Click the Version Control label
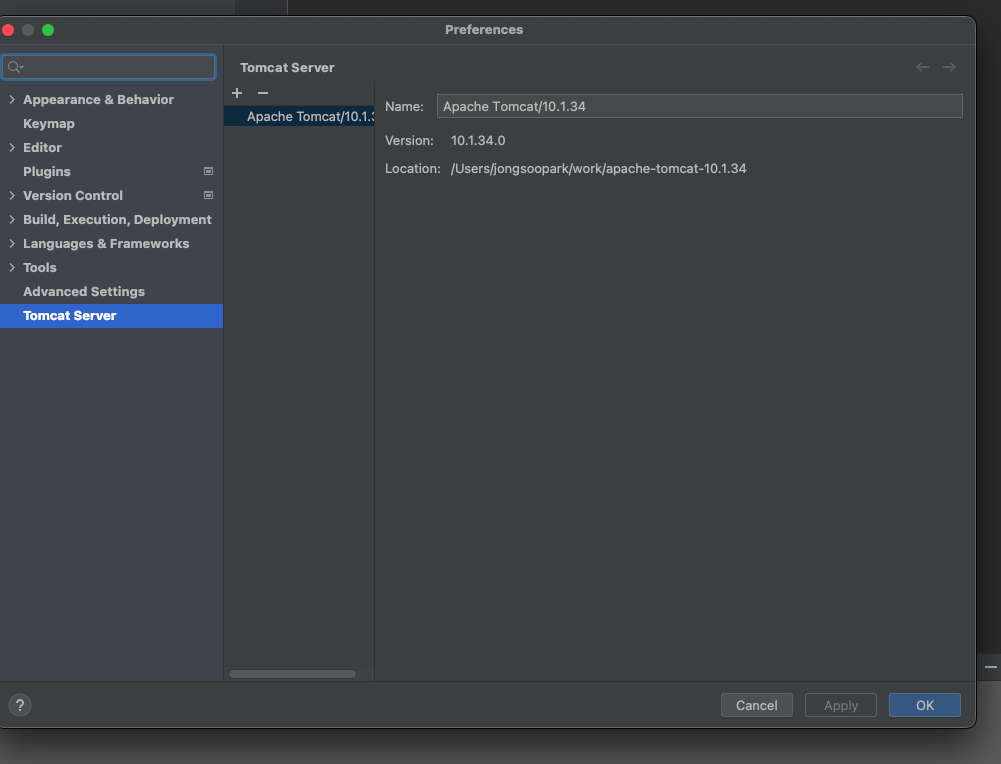Image resolution: width=1001 pixels, height=764 pixels. 73,195
